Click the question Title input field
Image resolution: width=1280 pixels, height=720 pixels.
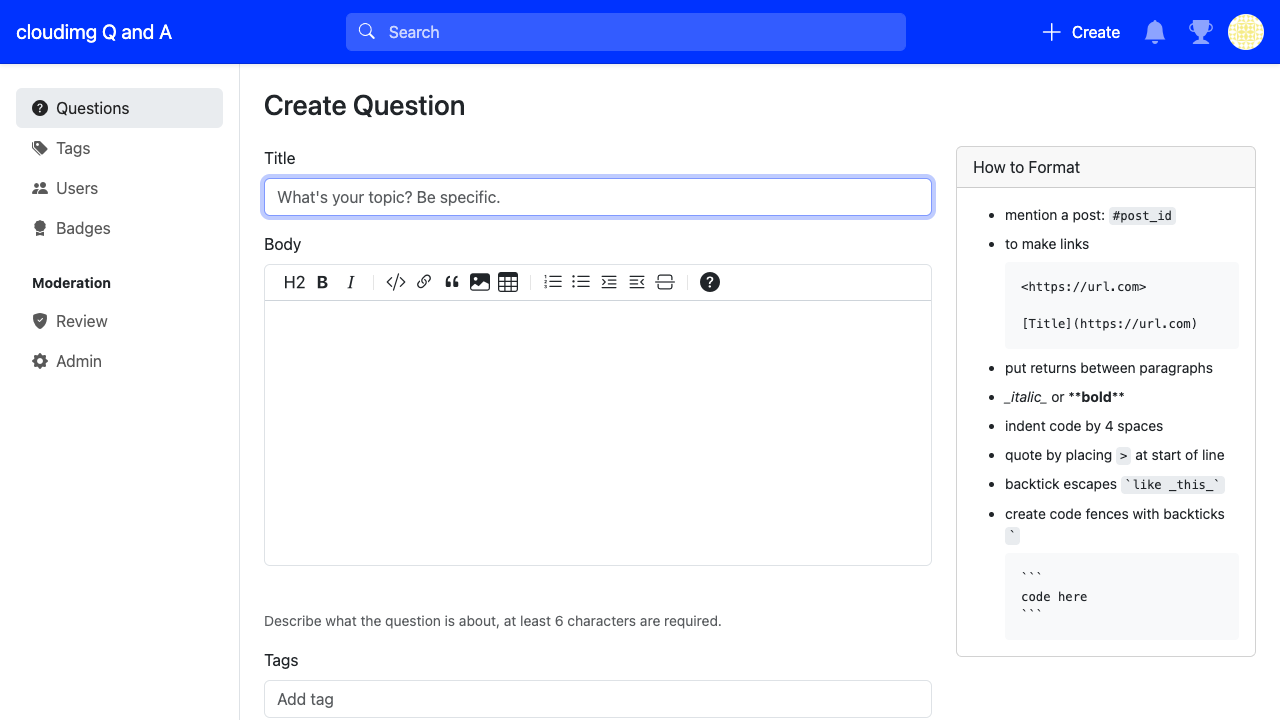point(598,197)
